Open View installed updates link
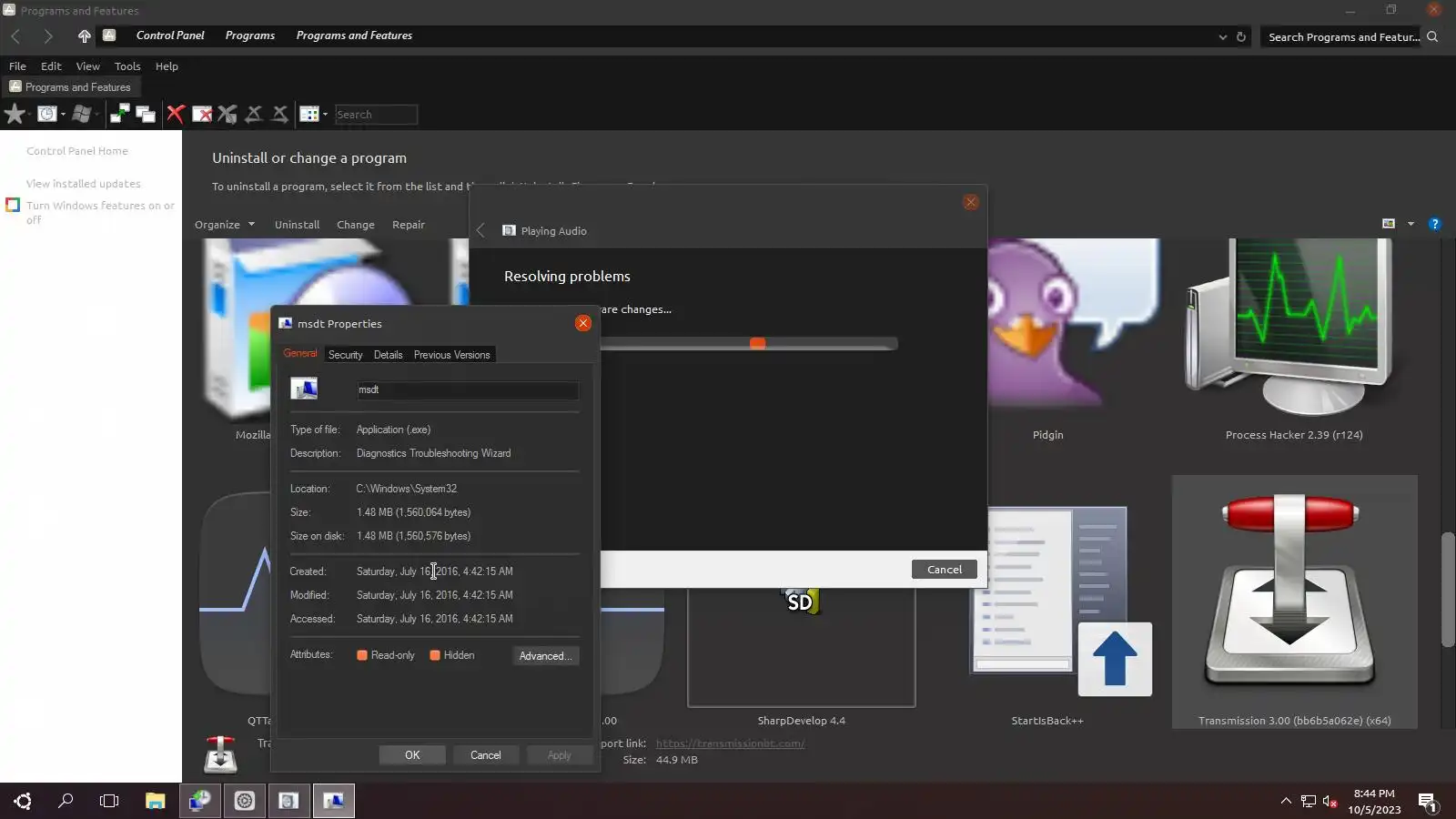1456x819 pixels. point(83,184)
